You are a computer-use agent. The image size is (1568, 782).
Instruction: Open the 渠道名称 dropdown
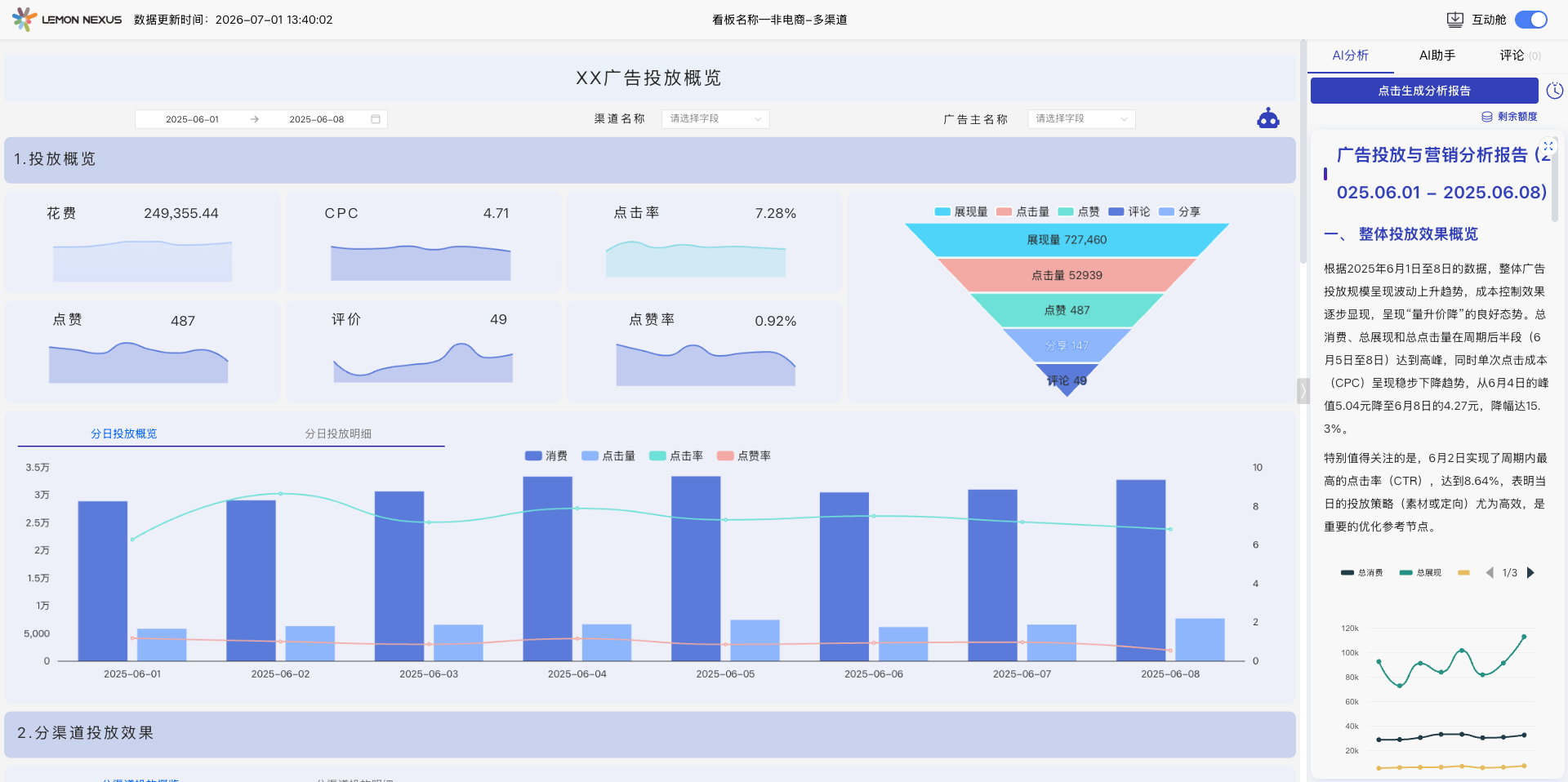(x=715, y=119)
